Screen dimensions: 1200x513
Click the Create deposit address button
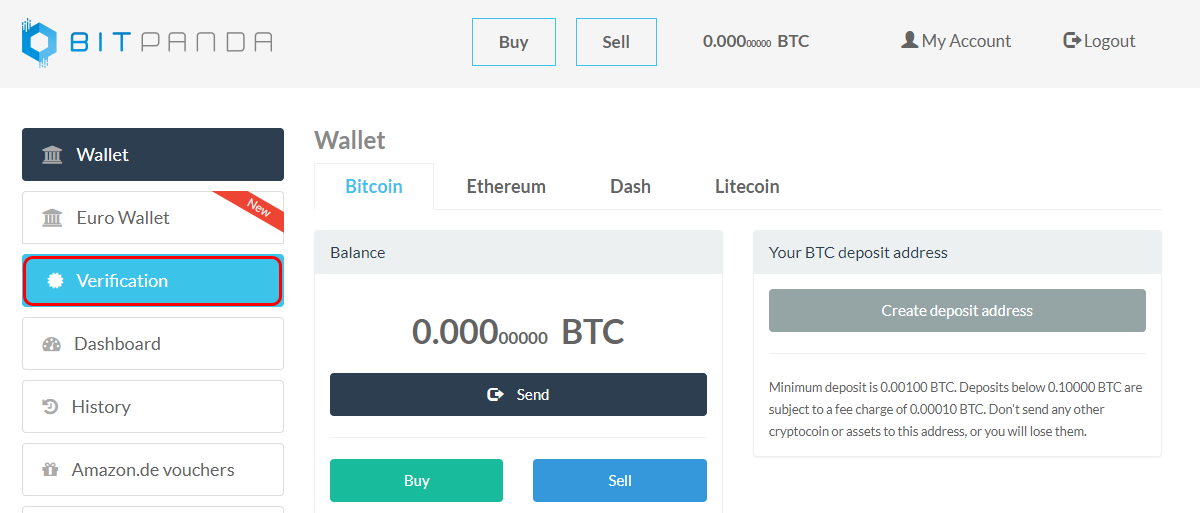click(957, 311)
